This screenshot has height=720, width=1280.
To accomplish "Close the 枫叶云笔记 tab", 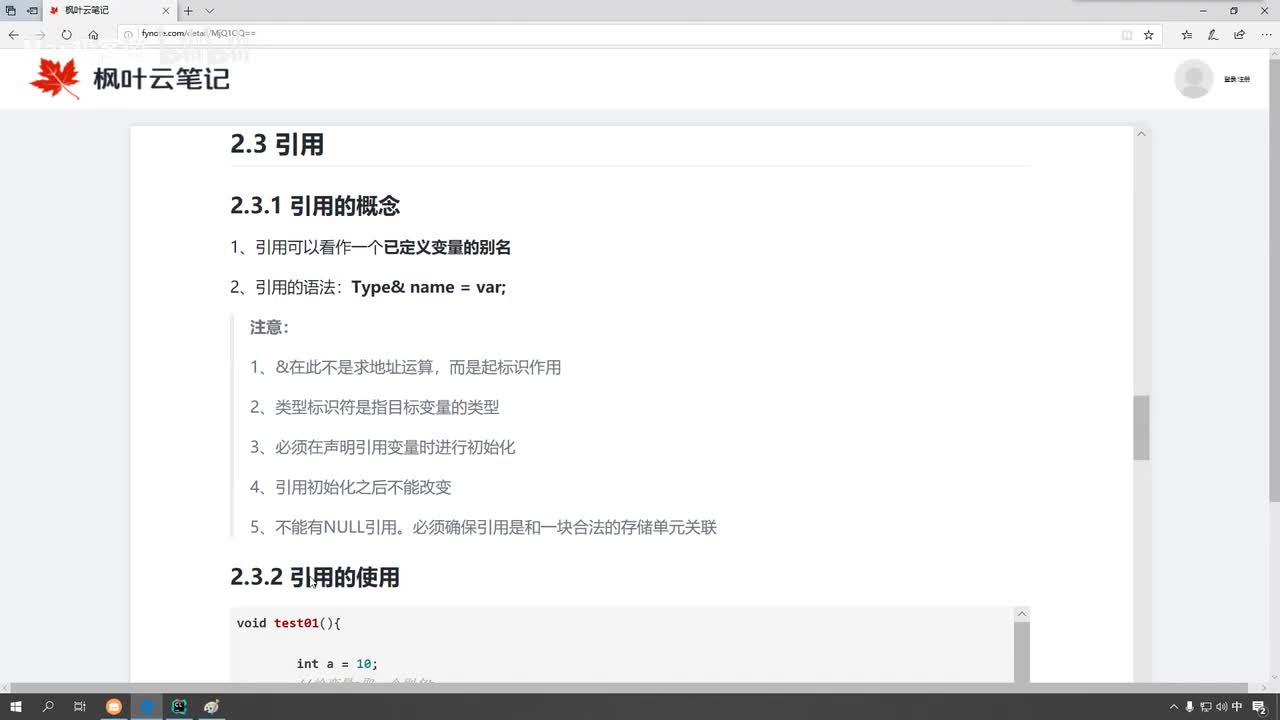I will 167,10.
